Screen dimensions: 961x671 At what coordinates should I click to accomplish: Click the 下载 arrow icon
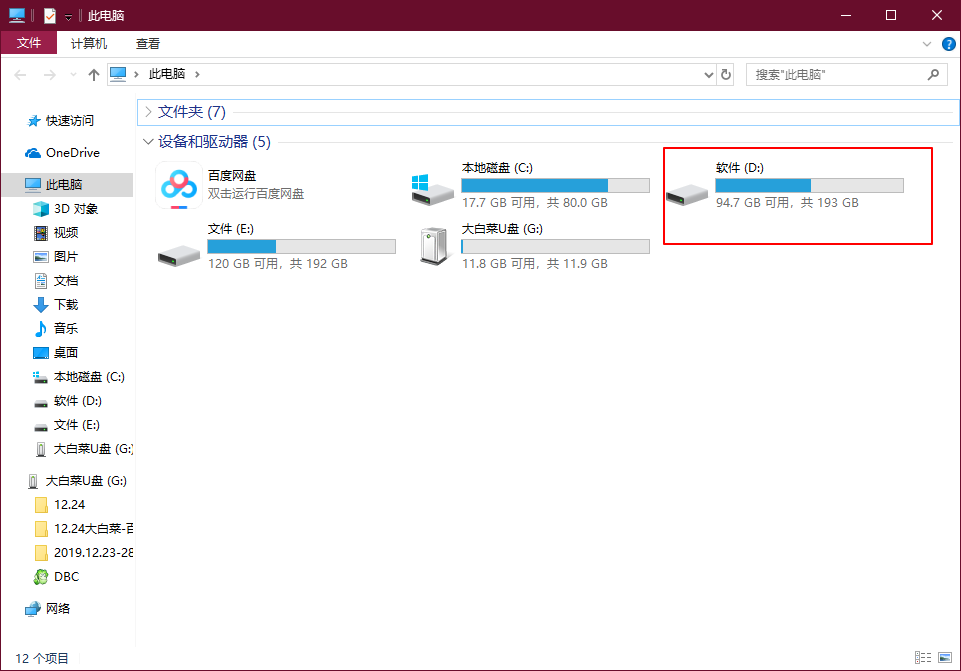[x=40, y=305]
